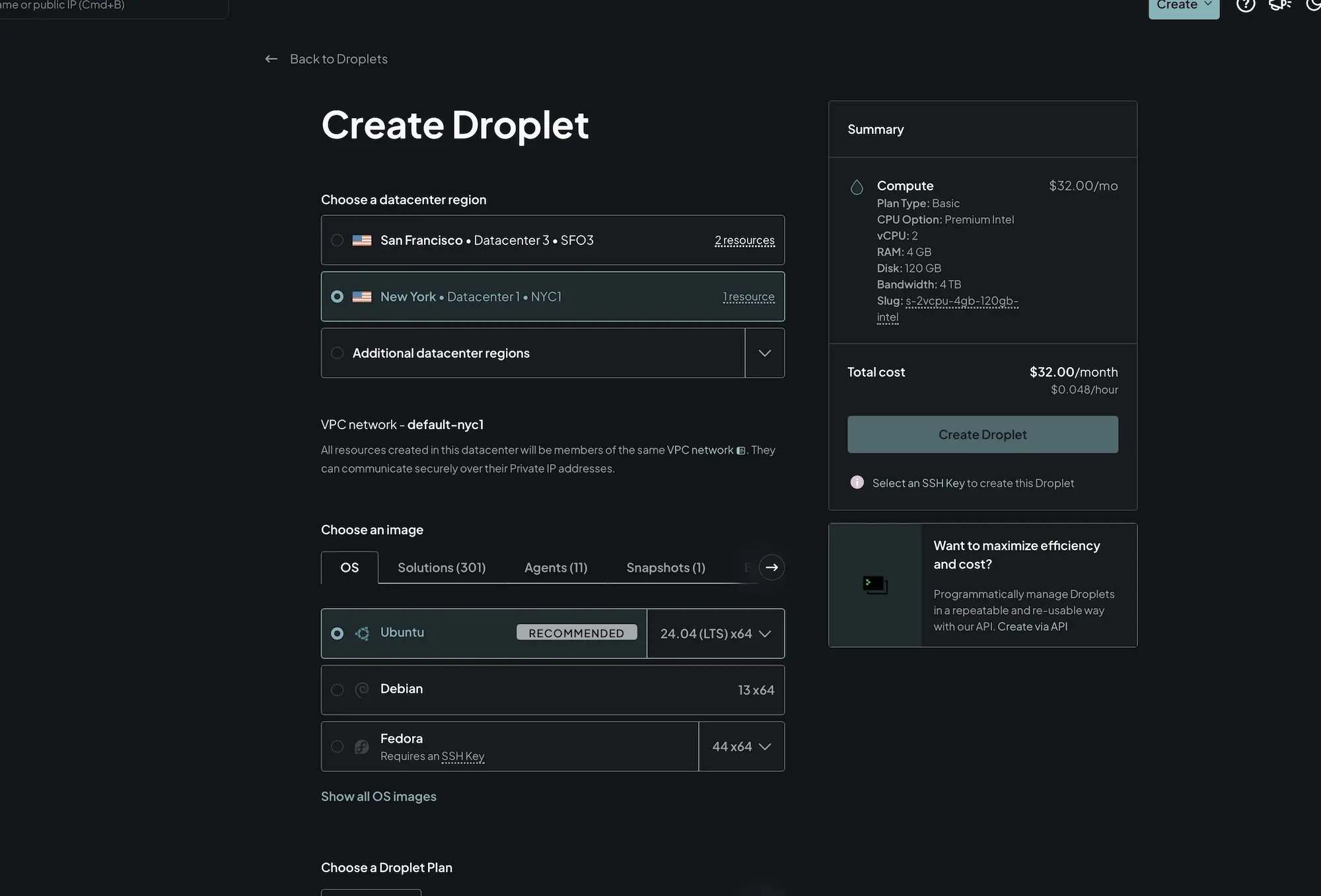
Task: Click the Create via API link
Action: click(1032, 627)
